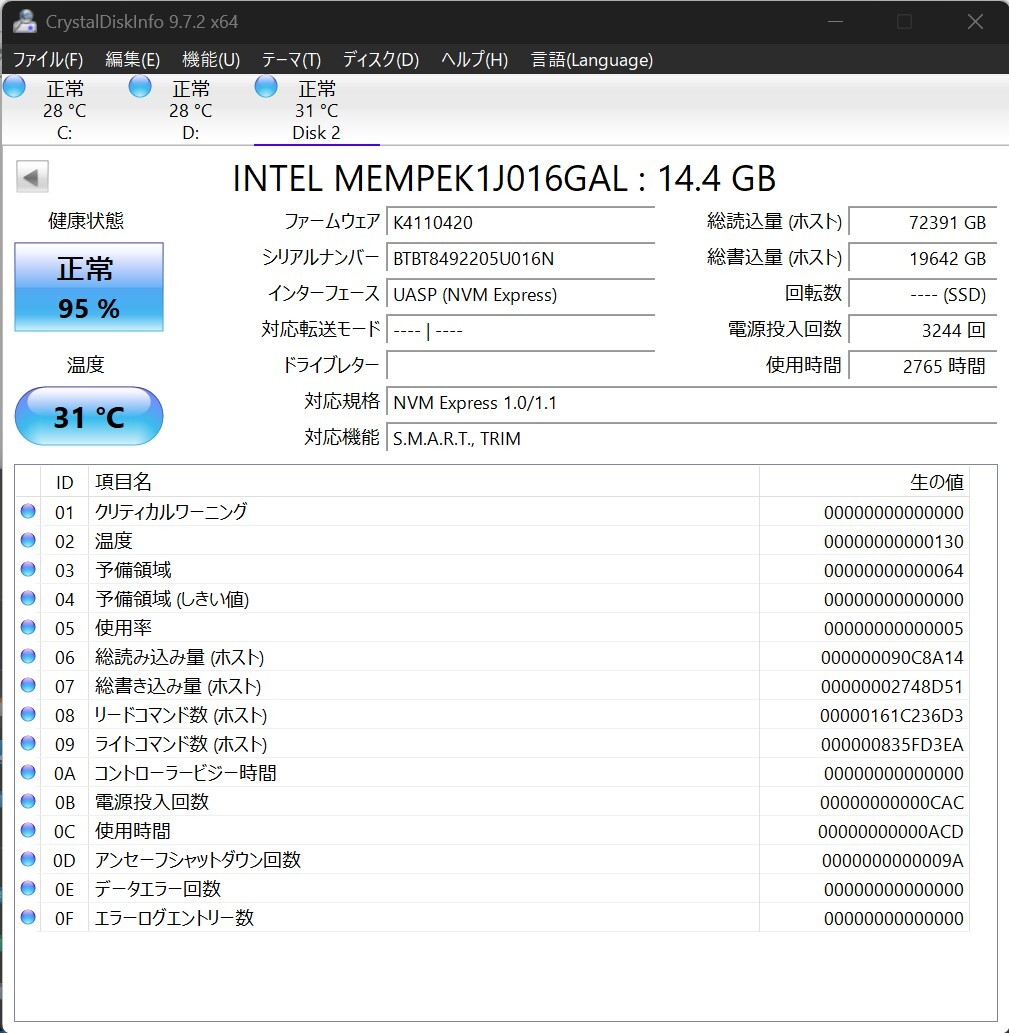Open the ファイル(F) menu
The height and width of the screenshot is (1033, 1009).
pyautogui.click(x=48, y=60)
